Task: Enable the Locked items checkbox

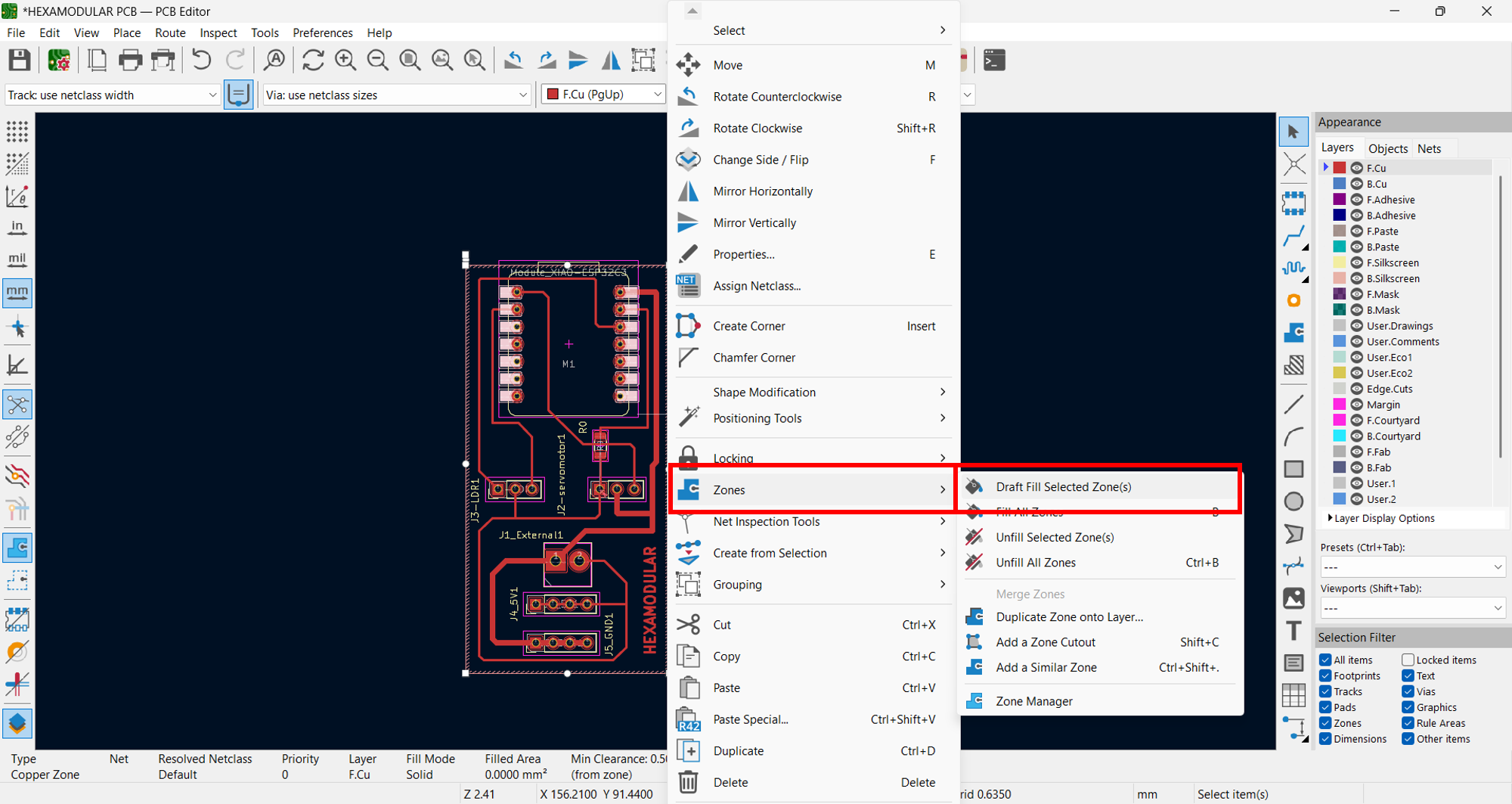Action: pos(1408,660)
